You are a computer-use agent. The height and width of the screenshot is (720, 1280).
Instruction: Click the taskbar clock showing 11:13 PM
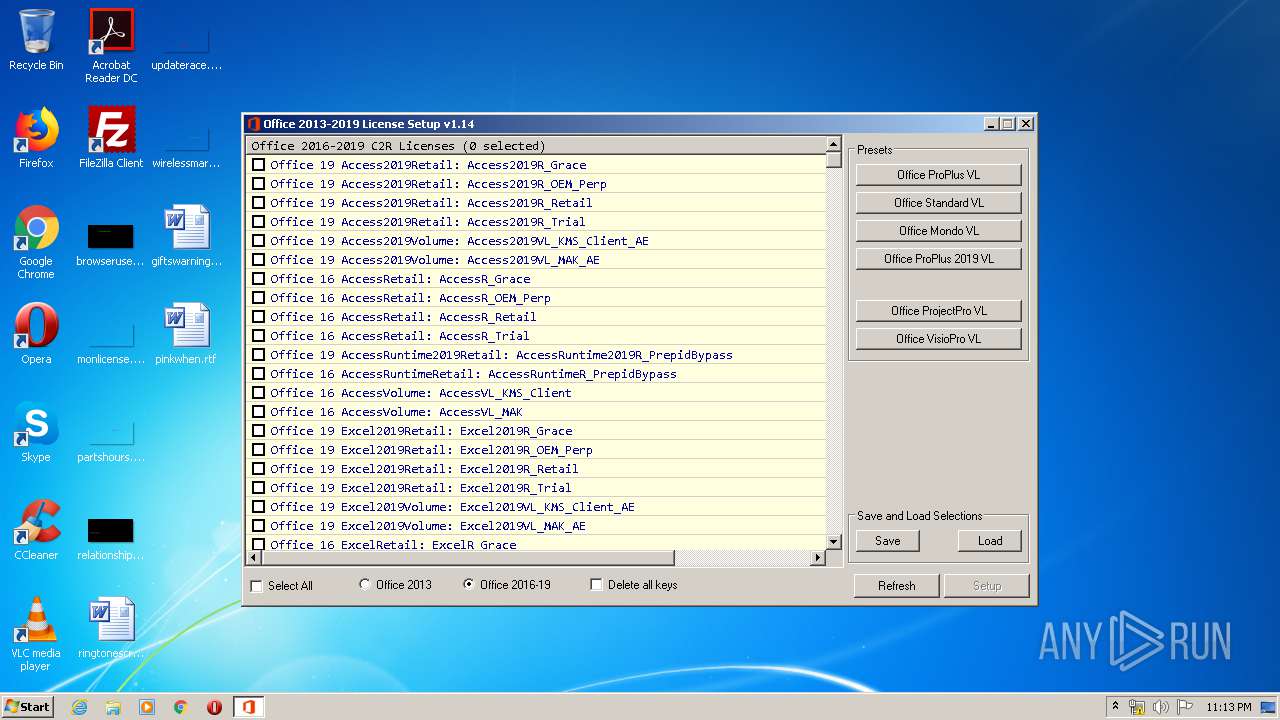click(x=1229, y=707)
